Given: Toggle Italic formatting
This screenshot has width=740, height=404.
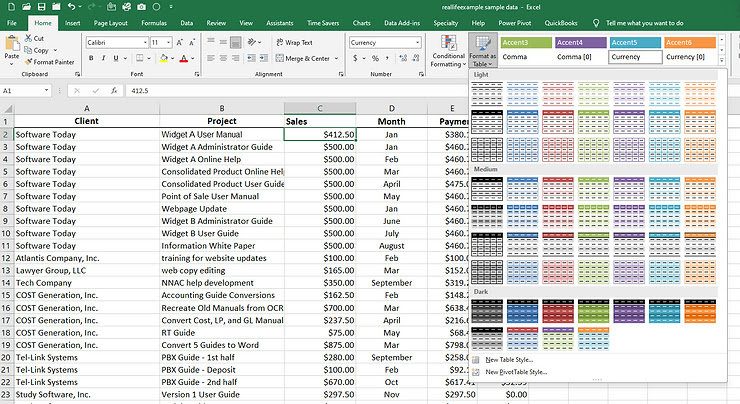Looking at the screenshot, I should [x=103, y=58].
